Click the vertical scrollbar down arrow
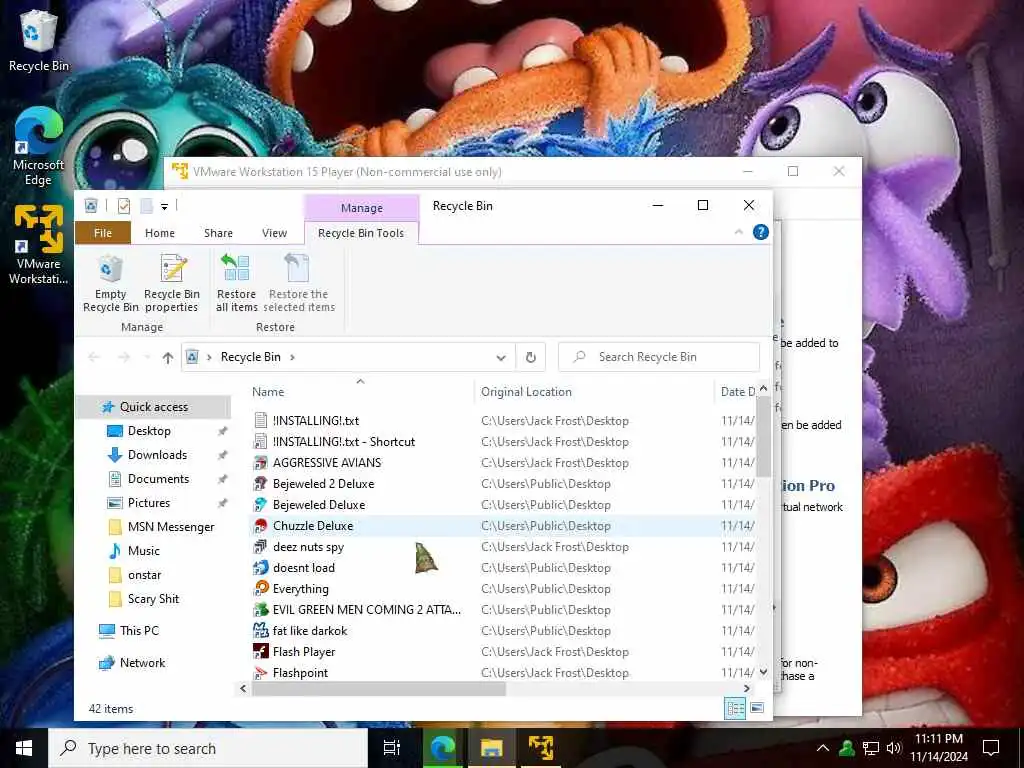This screenshot has width=1024, height=768. (763, 671)
